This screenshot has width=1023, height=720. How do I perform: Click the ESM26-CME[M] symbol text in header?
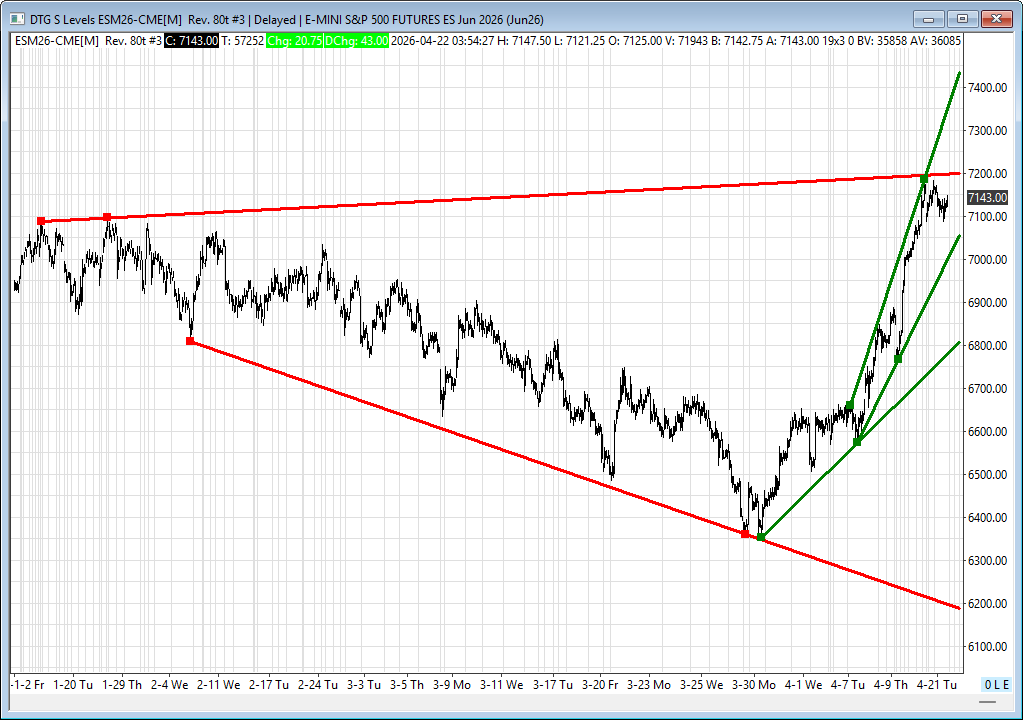click(x=57, y=40)
